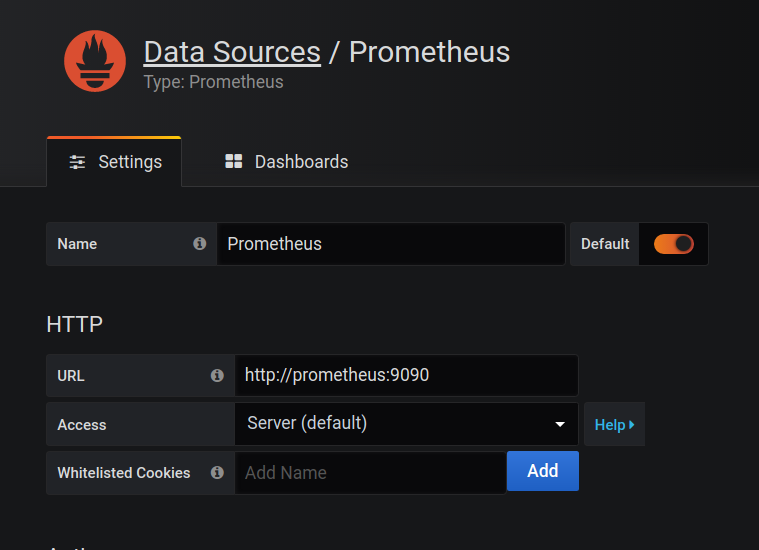The image size is (759, 550).
Task: Click the info icon beside Name
Action: [x=199, y=244]
